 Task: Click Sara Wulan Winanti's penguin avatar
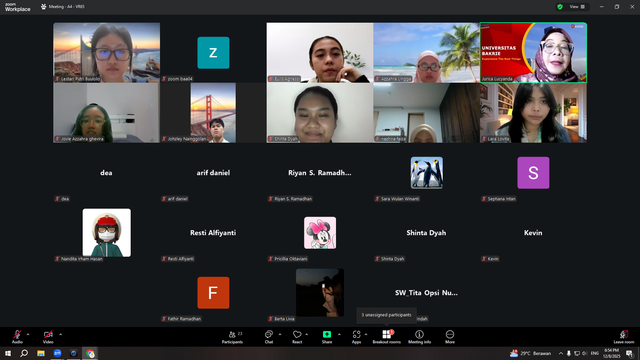427,173
